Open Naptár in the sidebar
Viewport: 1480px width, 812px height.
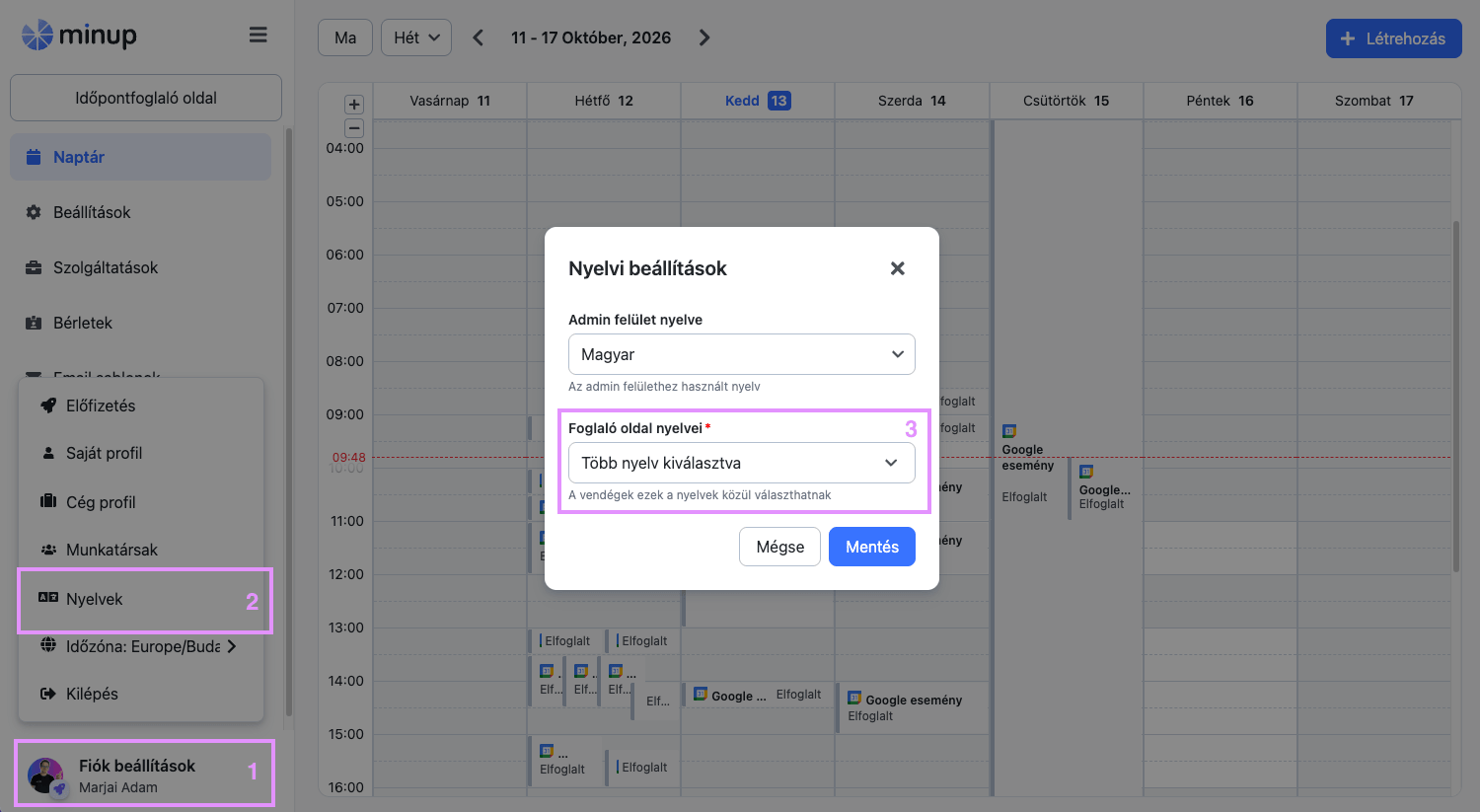[x=140, y=157]
